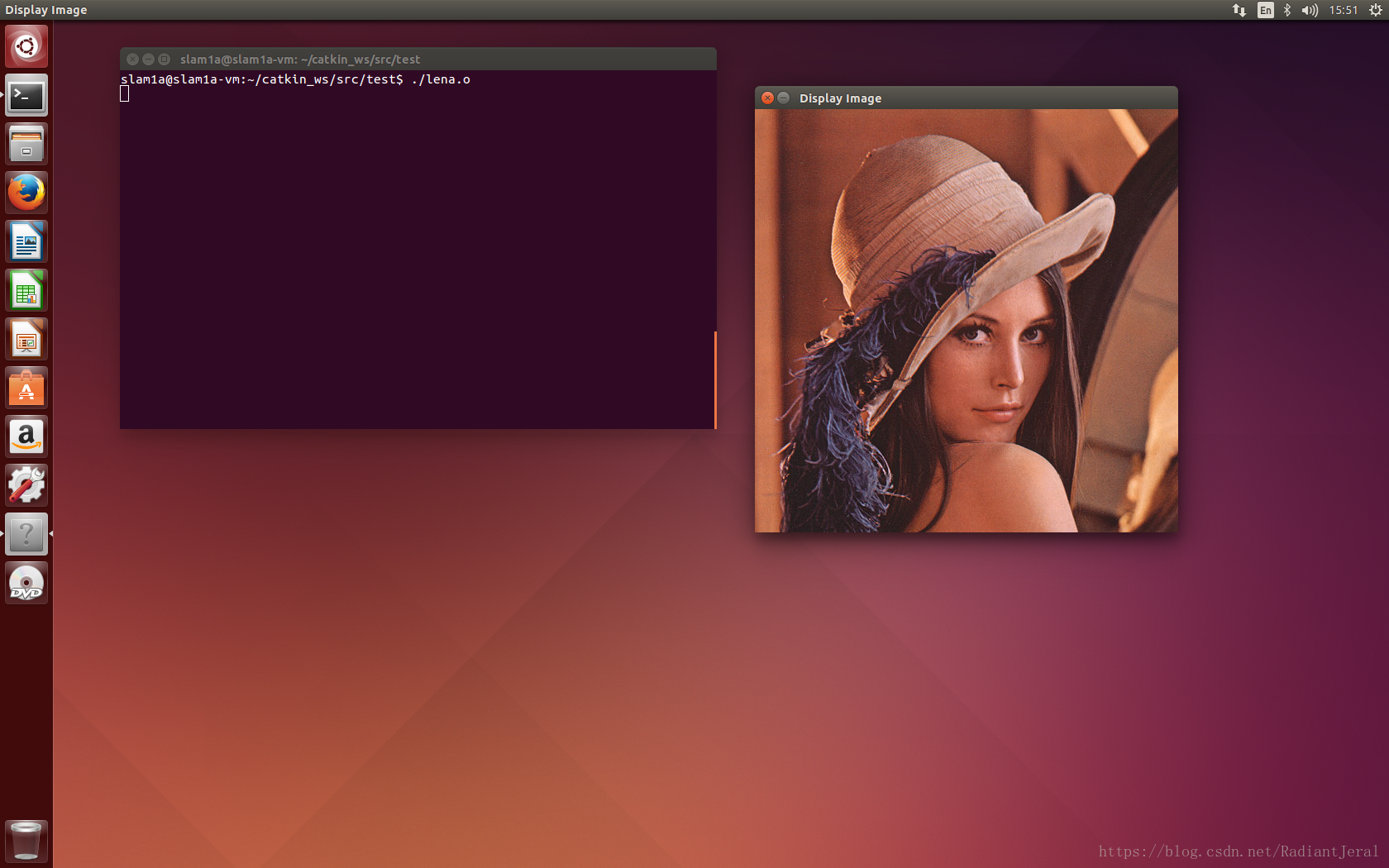1389x868 pixels.
Task: Minimize the terminal window
Action: pyautogui.click(x=148, y=59)
